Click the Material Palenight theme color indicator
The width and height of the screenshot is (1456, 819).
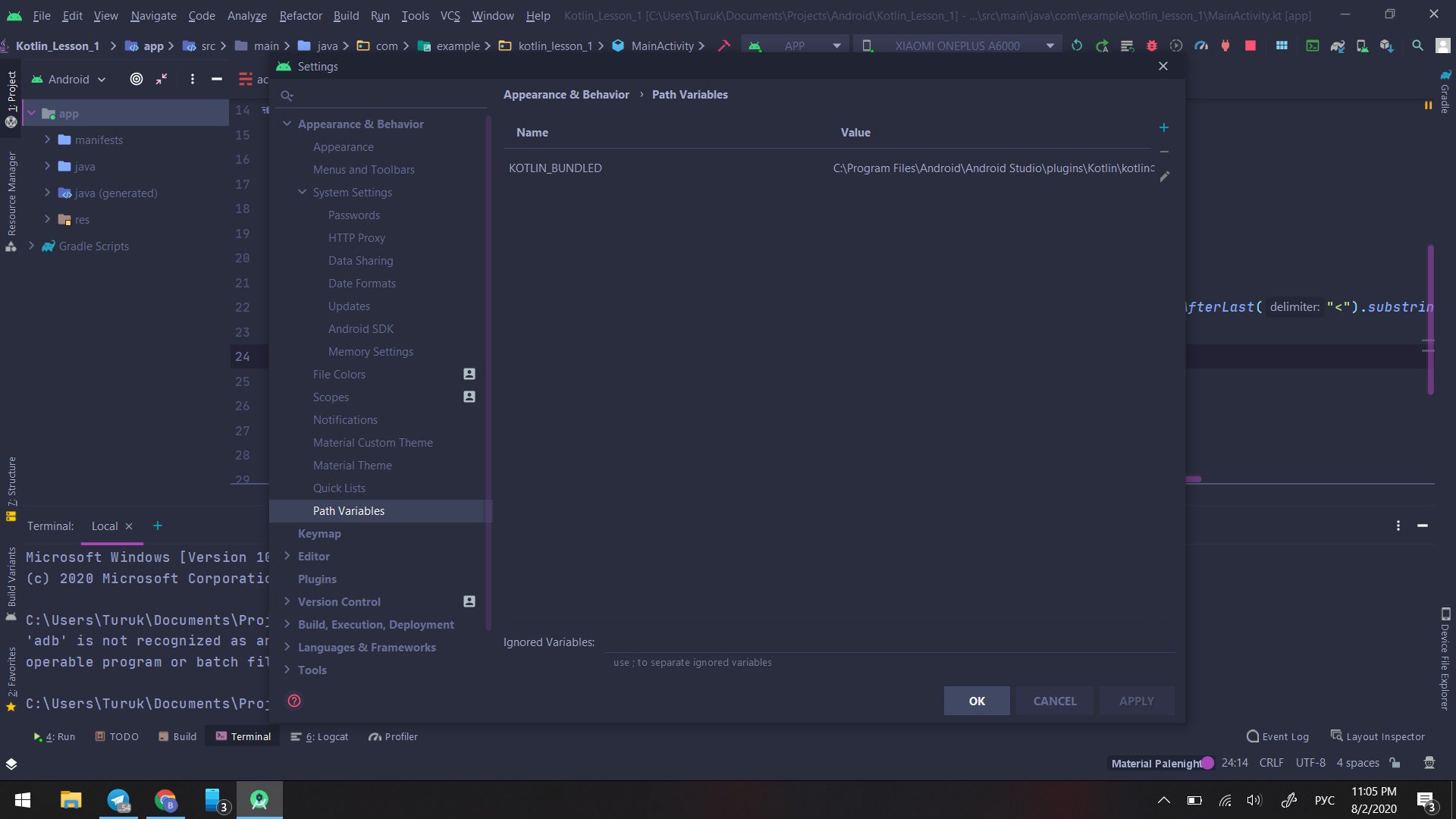(1208, 763)
